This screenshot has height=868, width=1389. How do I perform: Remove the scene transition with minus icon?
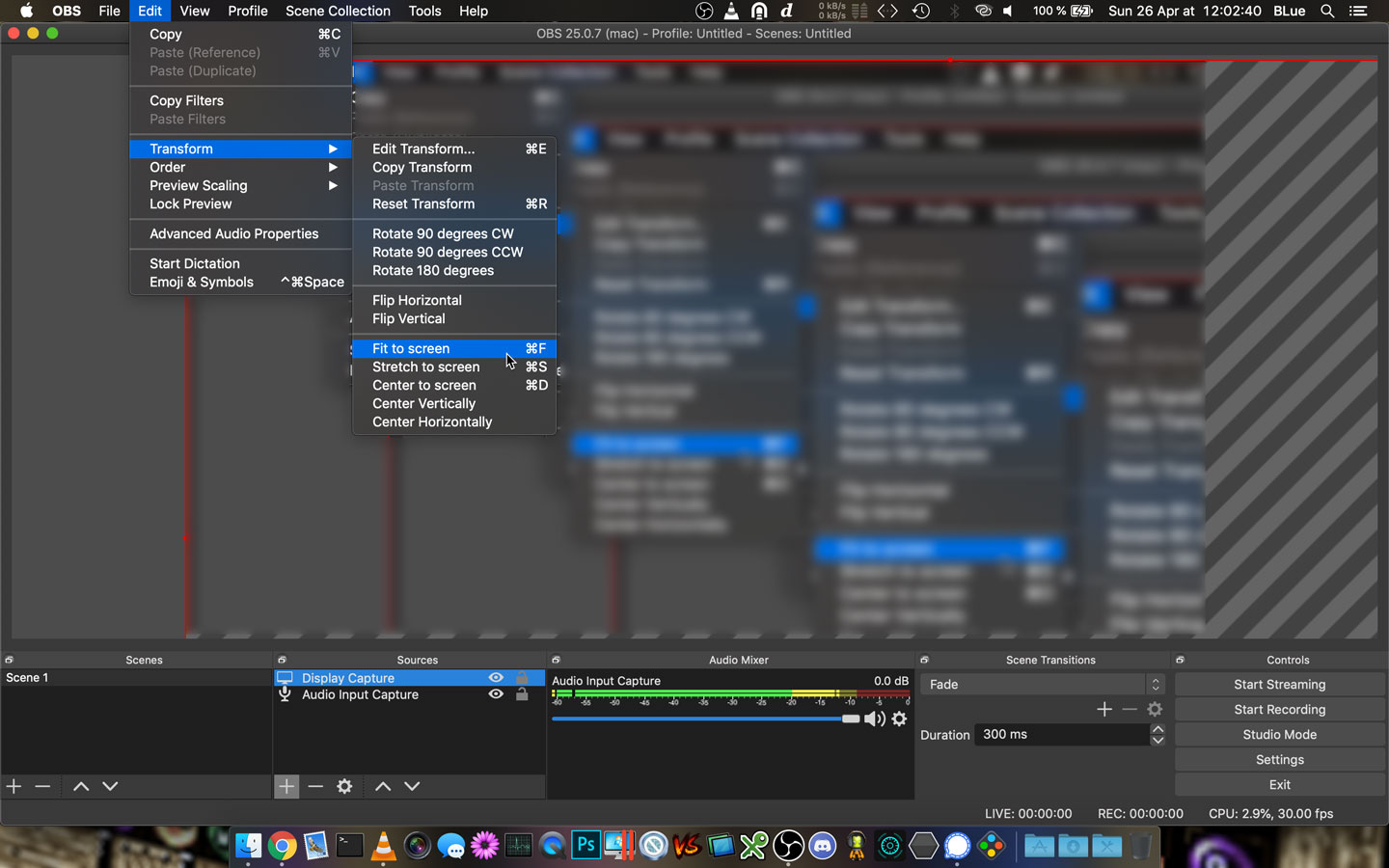pos(1130,709)
